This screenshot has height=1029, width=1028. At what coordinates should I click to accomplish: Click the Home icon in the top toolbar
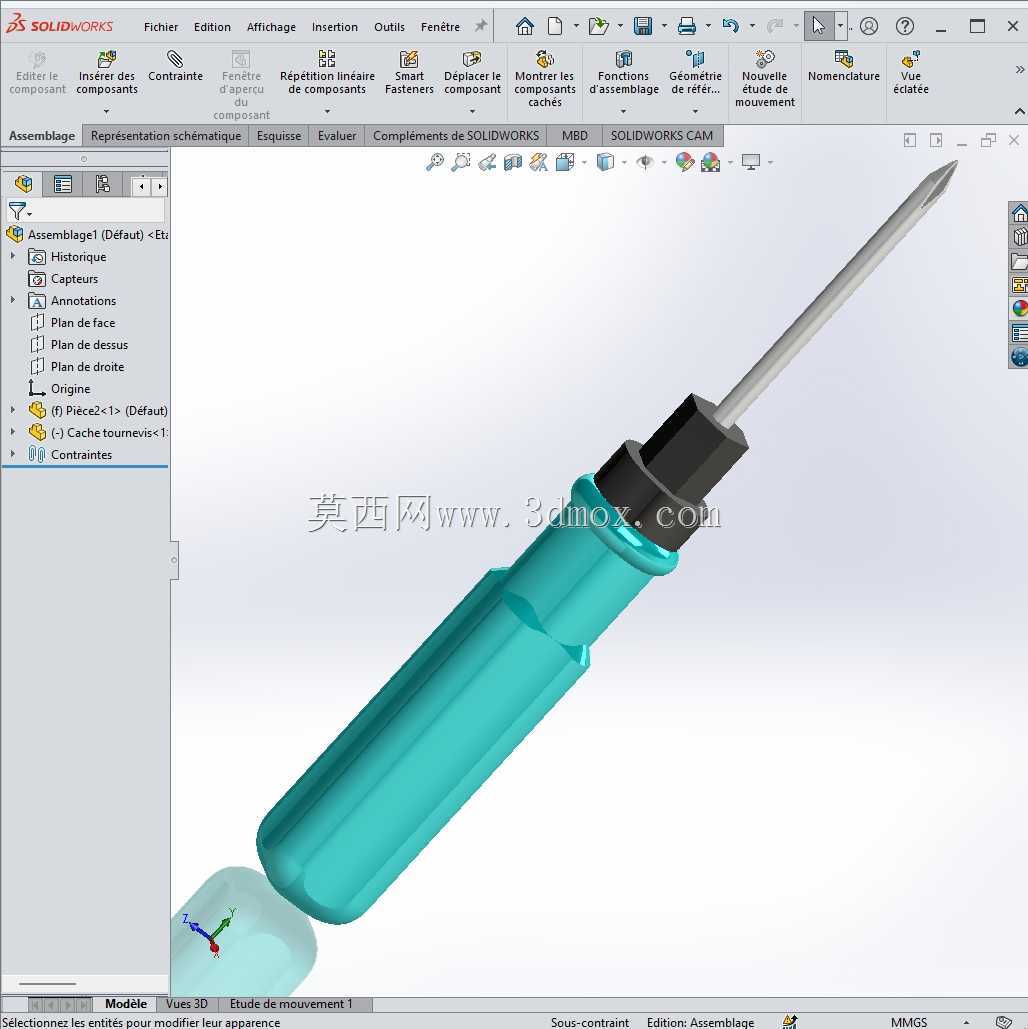click(x=525, y=26)
